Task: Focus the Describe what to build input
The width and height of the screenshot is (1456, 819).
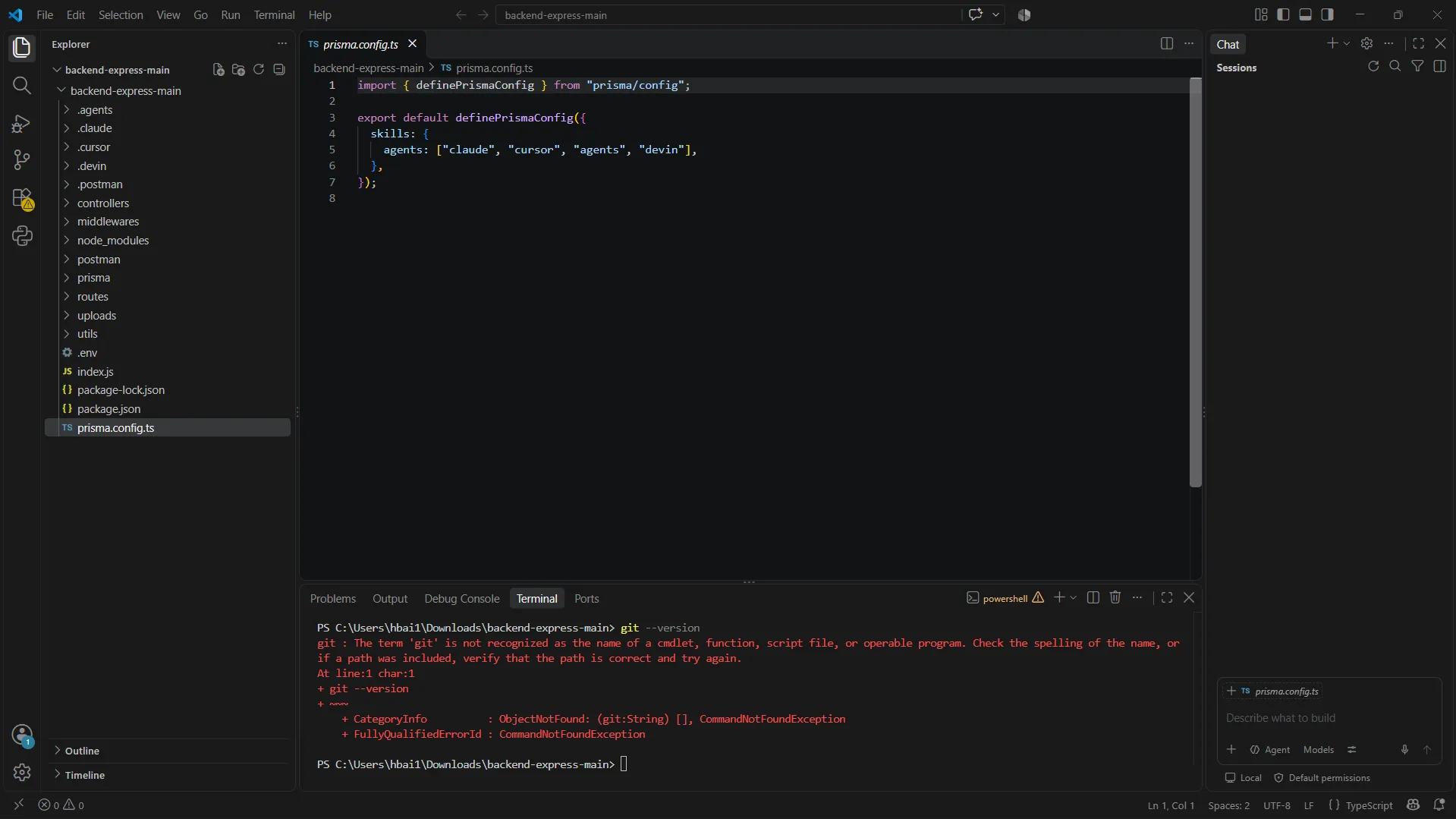Action: point(1329,718)
